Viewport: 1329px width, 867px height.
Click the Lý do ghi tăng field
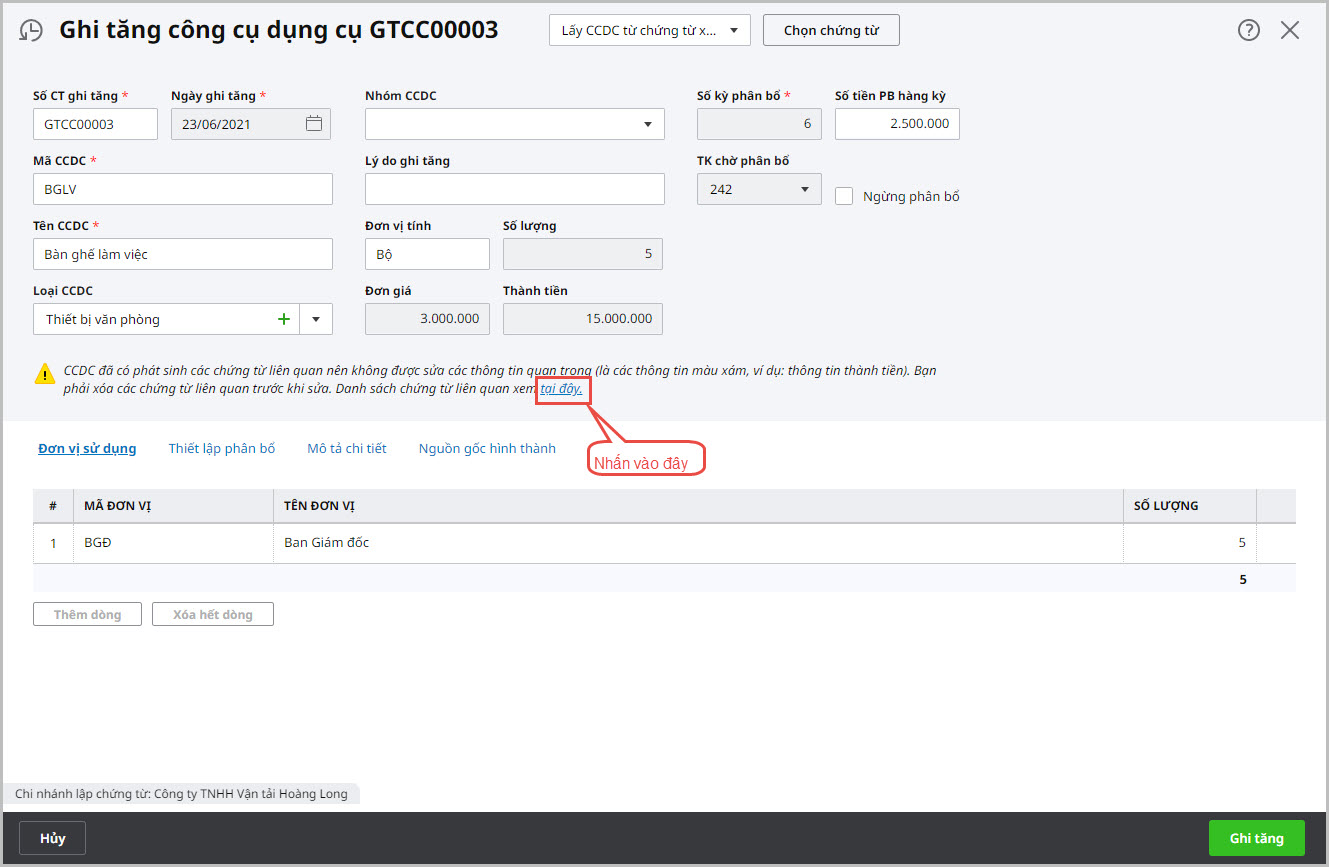[514, 189]
